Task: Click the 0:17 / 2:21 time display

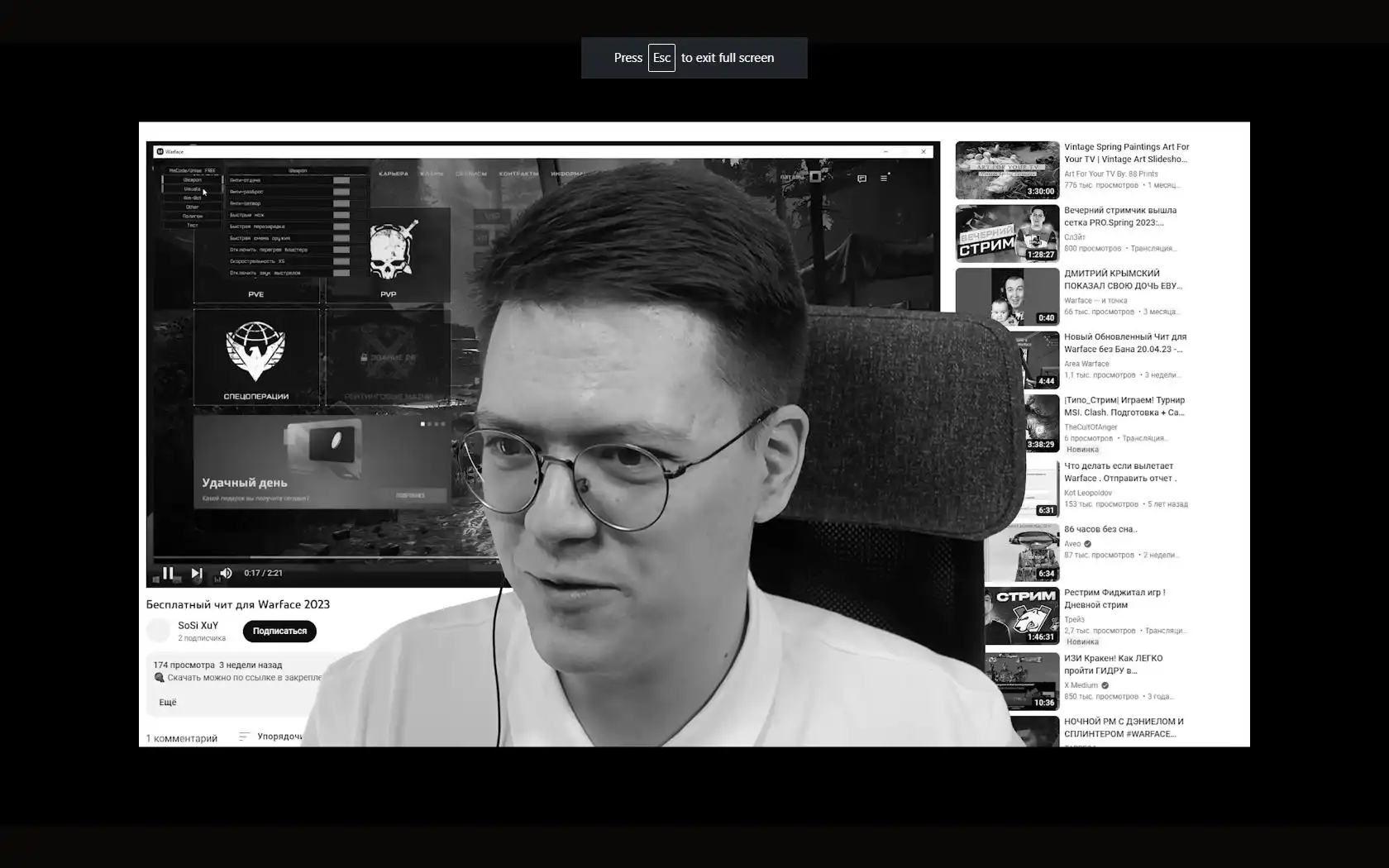Action: click(x=263, y=573)
